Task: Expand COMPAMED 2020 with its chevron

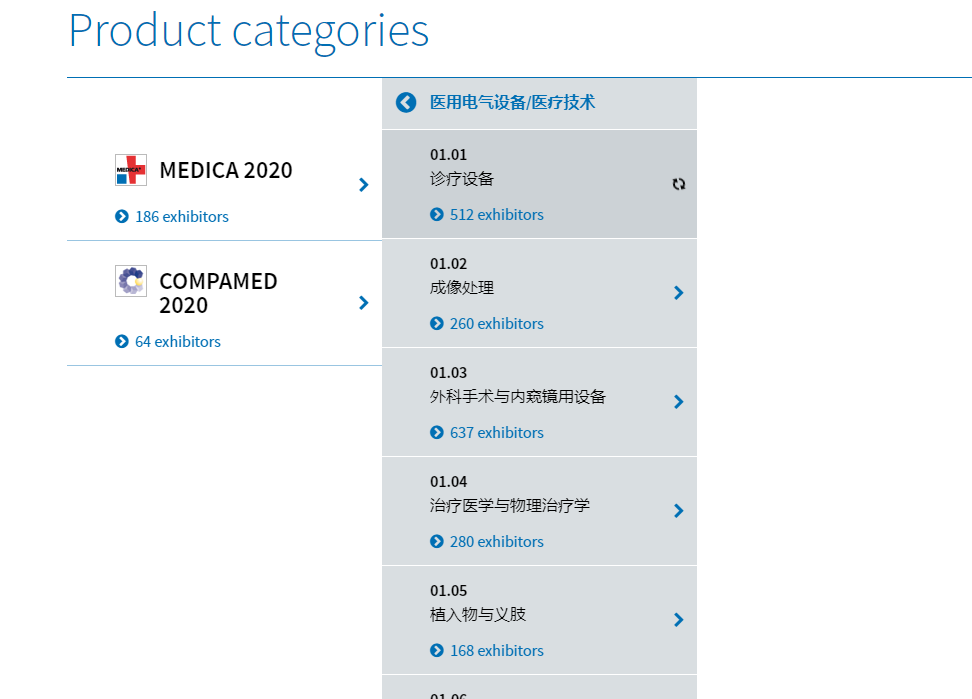Action: click(364, 303)
